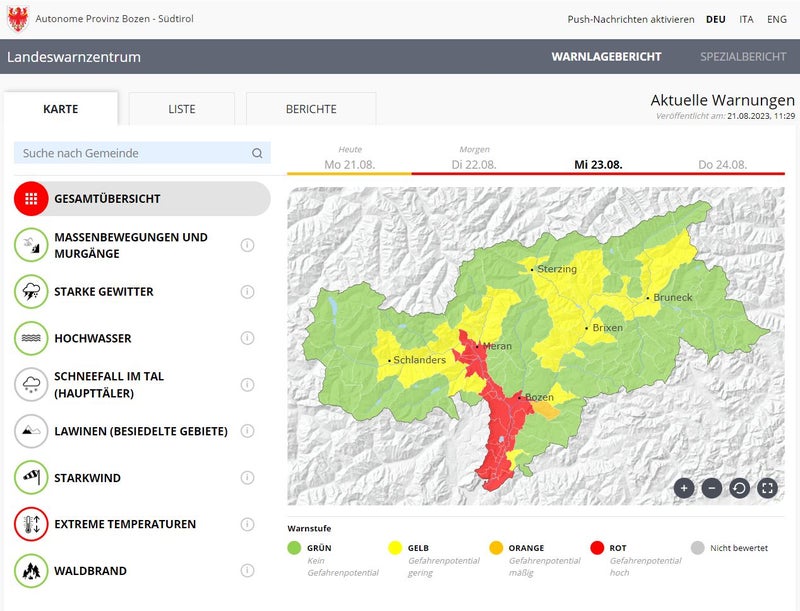Reset the map view
This screenshot has height=611, width=800.
pos(739,488)
